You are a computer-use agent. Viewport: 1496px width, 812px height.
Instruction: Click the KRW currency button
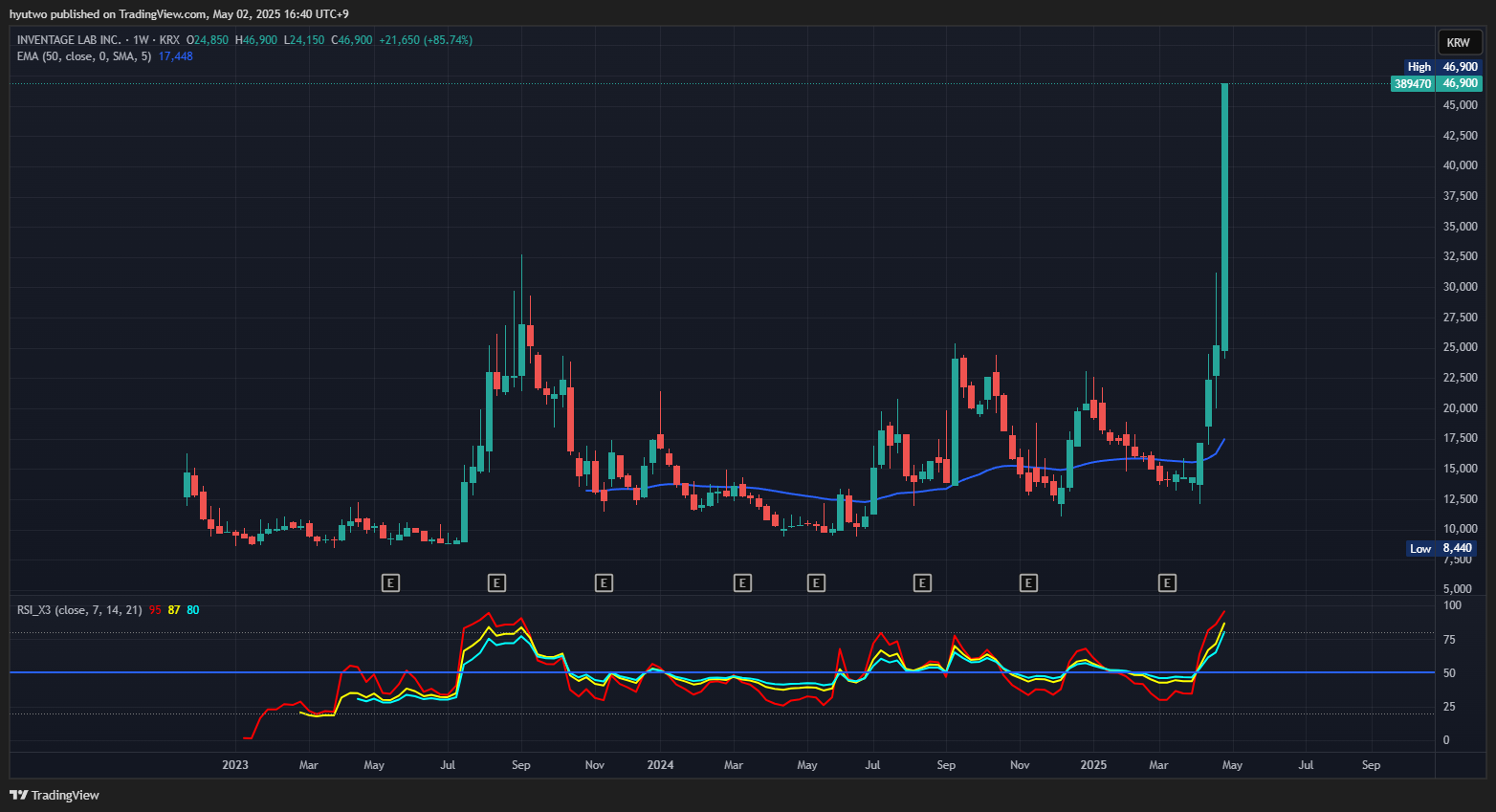(x=1459, y=42)
